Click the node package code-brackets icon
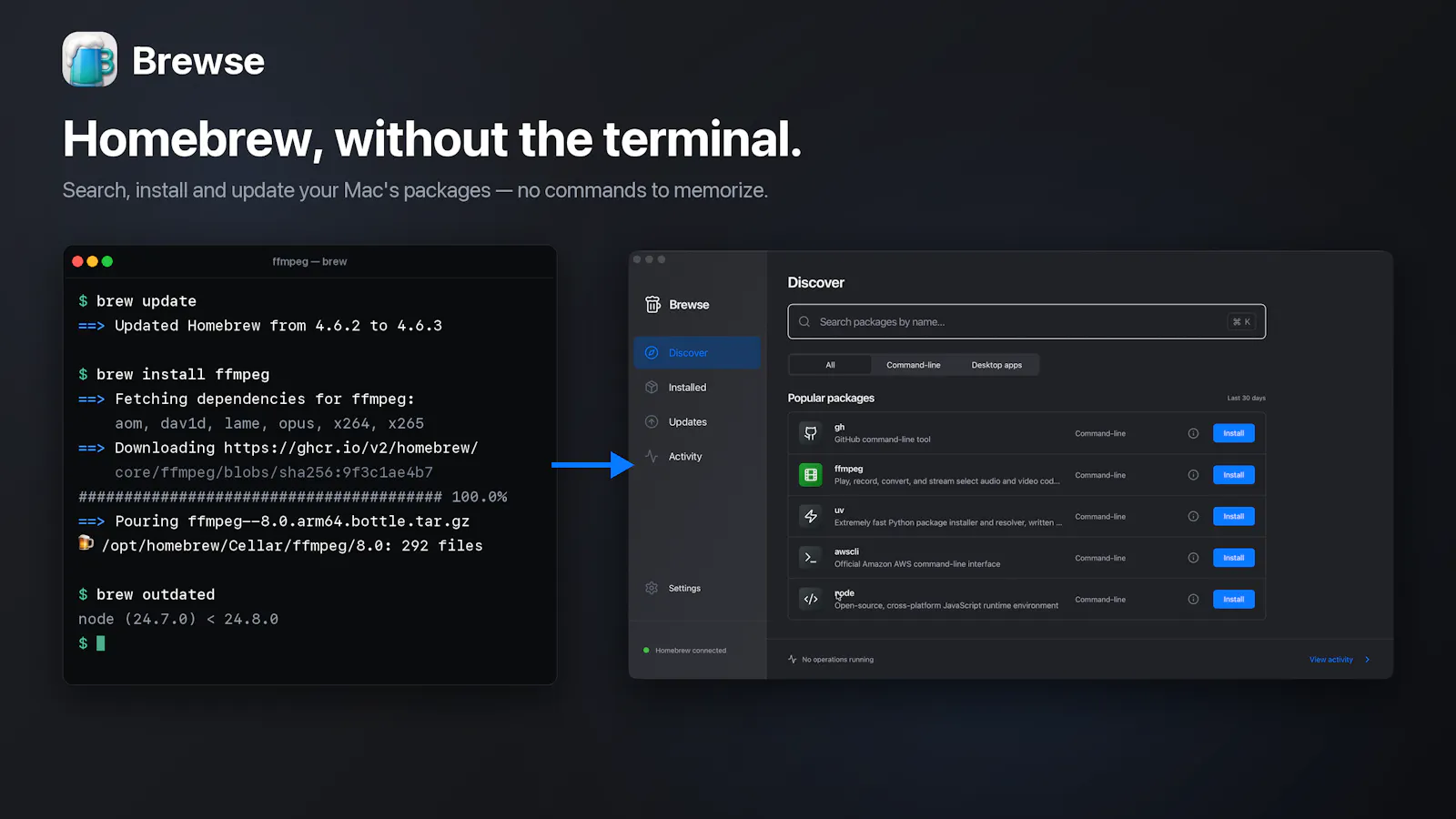The height and width of the screenshot is (819, 1456). pos(810,599)
